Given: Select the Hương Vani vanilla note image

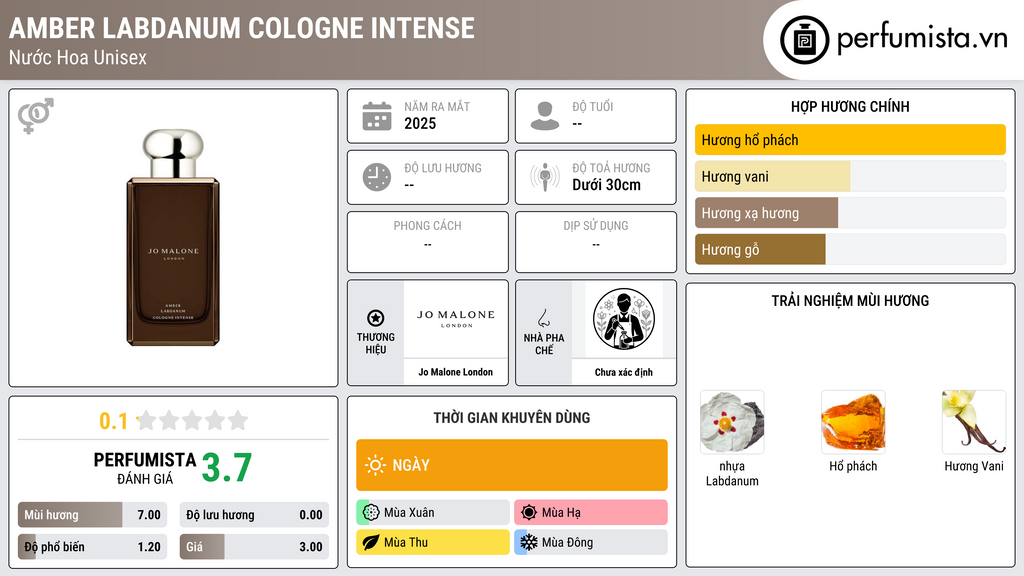Looking at the screenshot, I should pyautogui.click(x=974, y=422).
